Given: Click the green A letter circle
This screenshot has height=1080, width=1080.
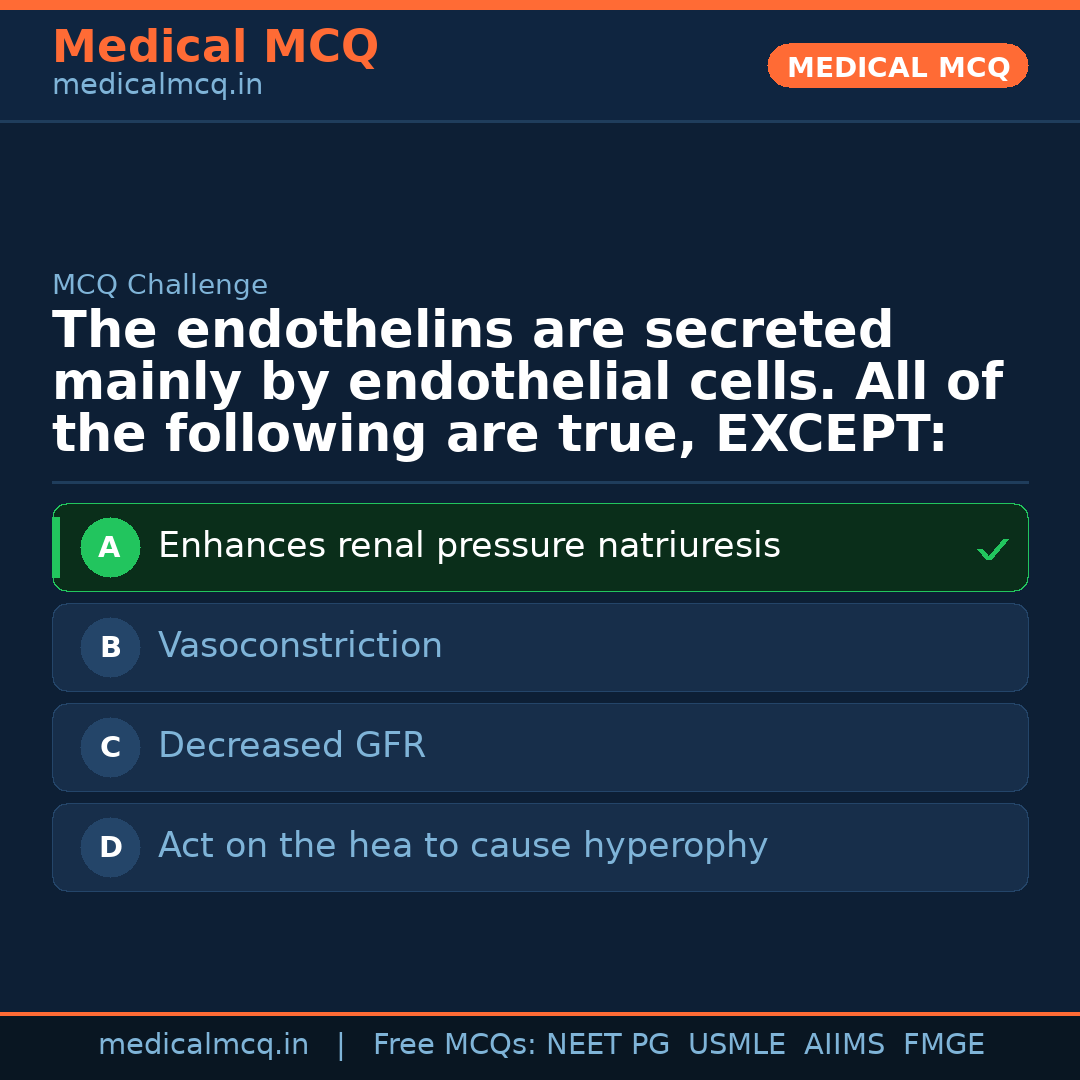Looking at the screenshot, I should tap(110, 547).
